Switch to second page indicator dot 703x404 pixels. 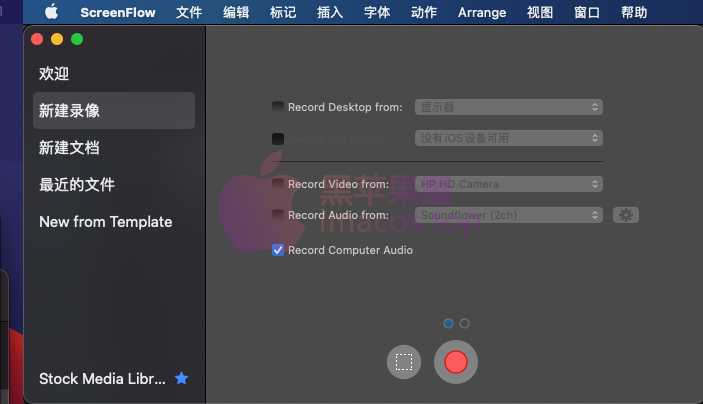[x=464, y=323]
